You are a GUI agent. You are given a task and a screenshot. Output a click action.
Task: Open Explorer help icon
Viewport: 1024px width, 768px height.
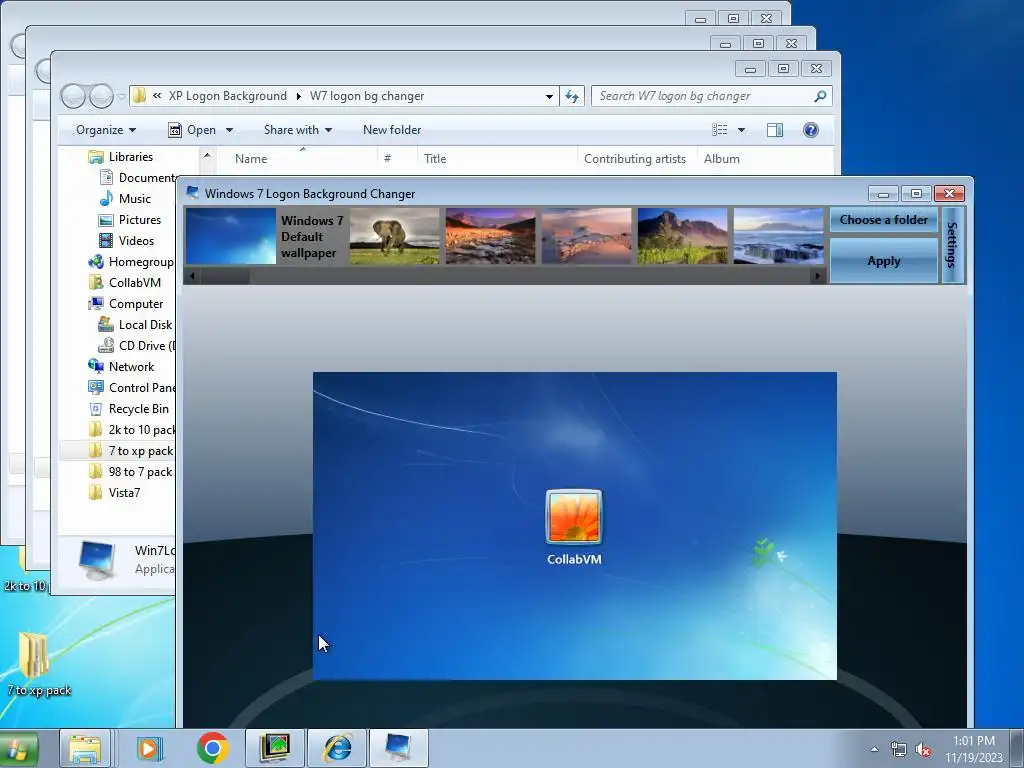[810, 130]
